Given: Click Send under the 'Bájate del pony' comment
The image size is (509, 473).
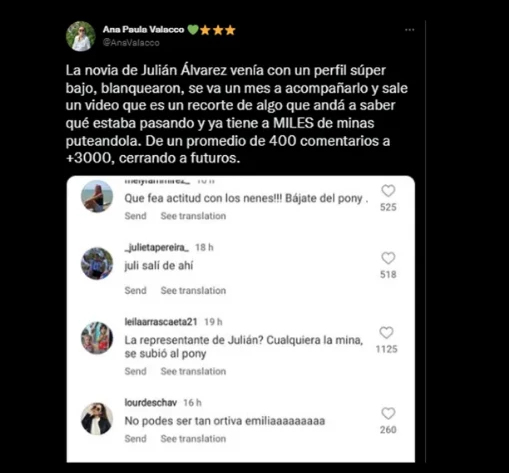Looking at the screenshot, I should [135, 216].
